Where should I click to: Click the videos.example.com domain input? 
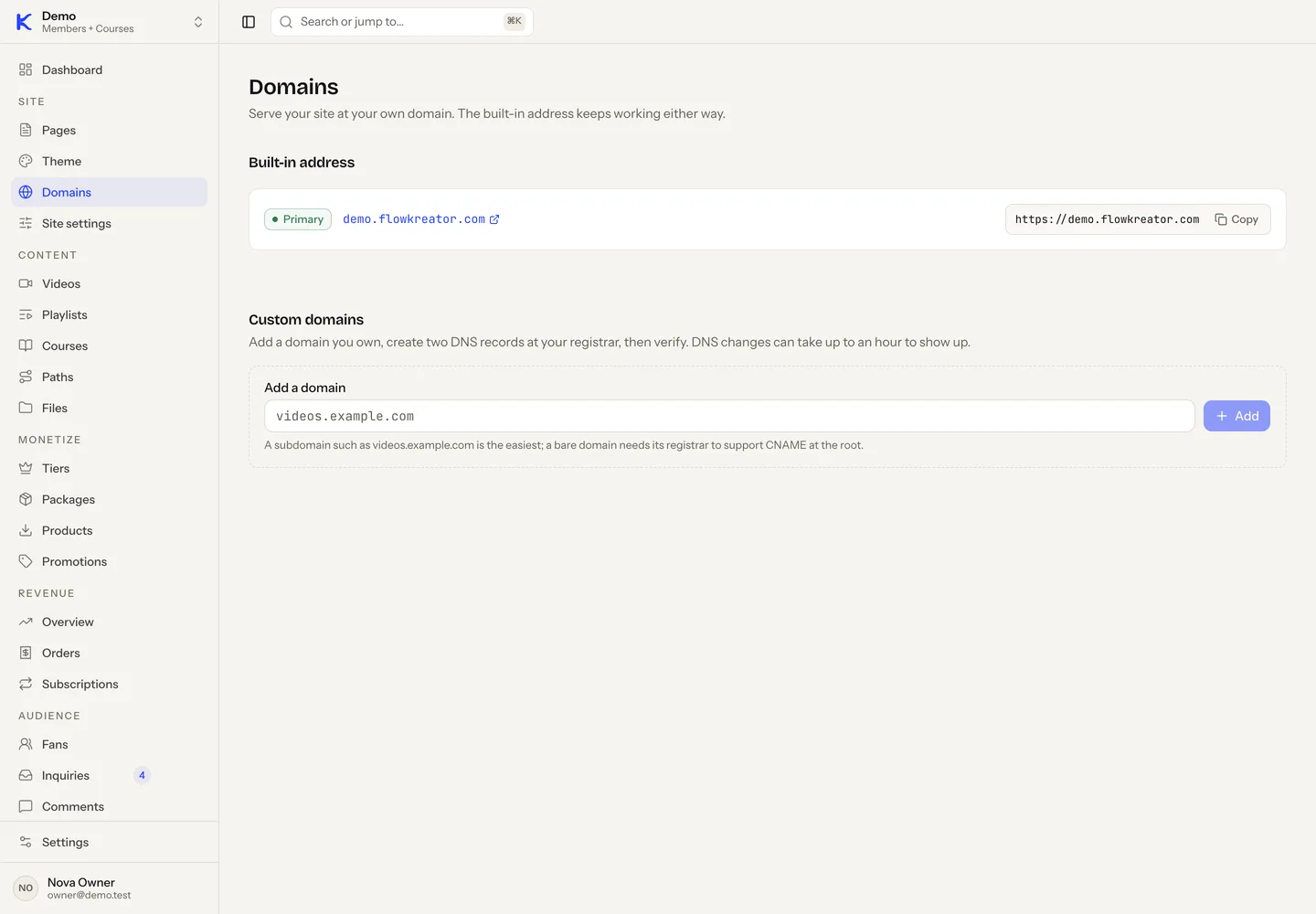[729, 416]
